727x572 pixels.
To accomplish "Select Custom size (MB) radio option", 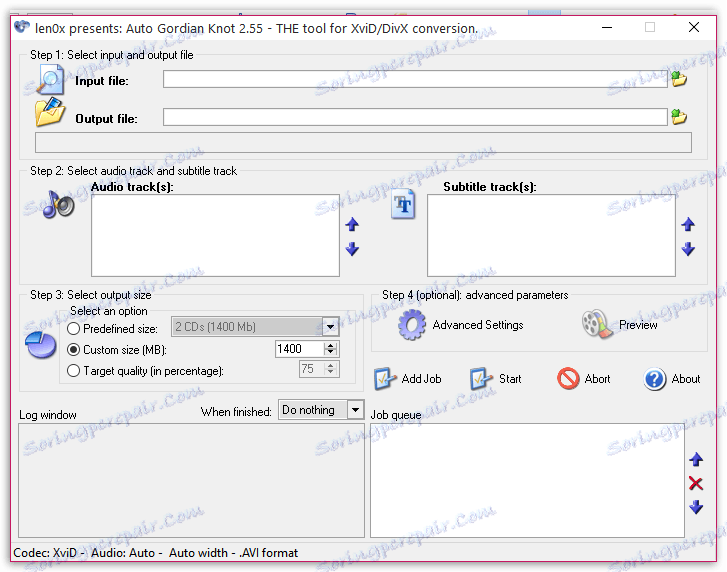I will click(x=73, y=350).
